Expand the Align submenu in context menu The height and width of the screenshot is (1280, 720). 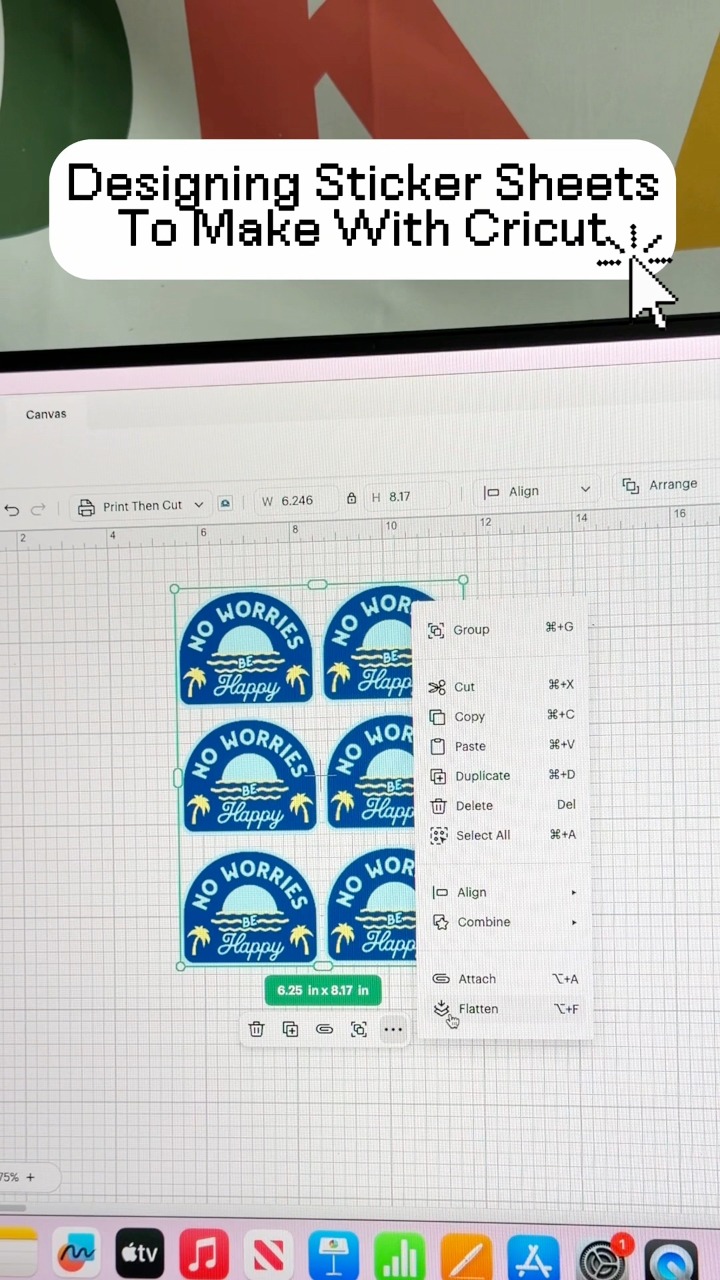point(504,893)
